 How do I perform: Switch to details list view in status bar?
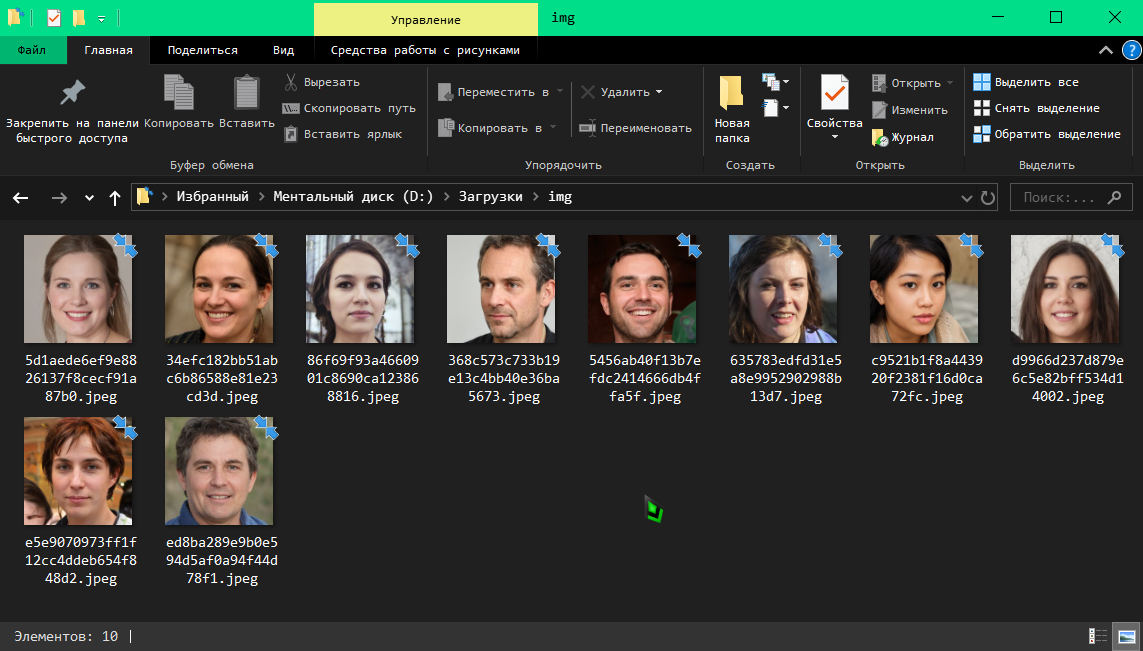click(1098, 636)
